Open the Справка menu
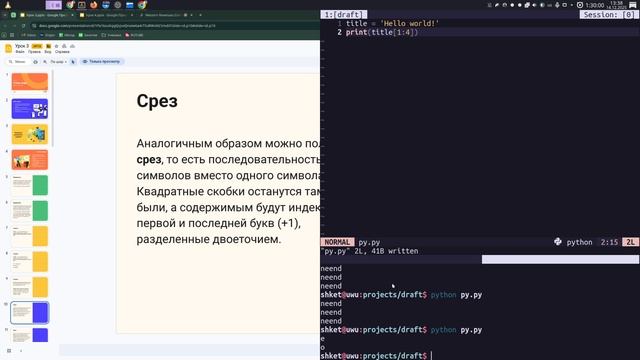 click(x=62, y=52)
